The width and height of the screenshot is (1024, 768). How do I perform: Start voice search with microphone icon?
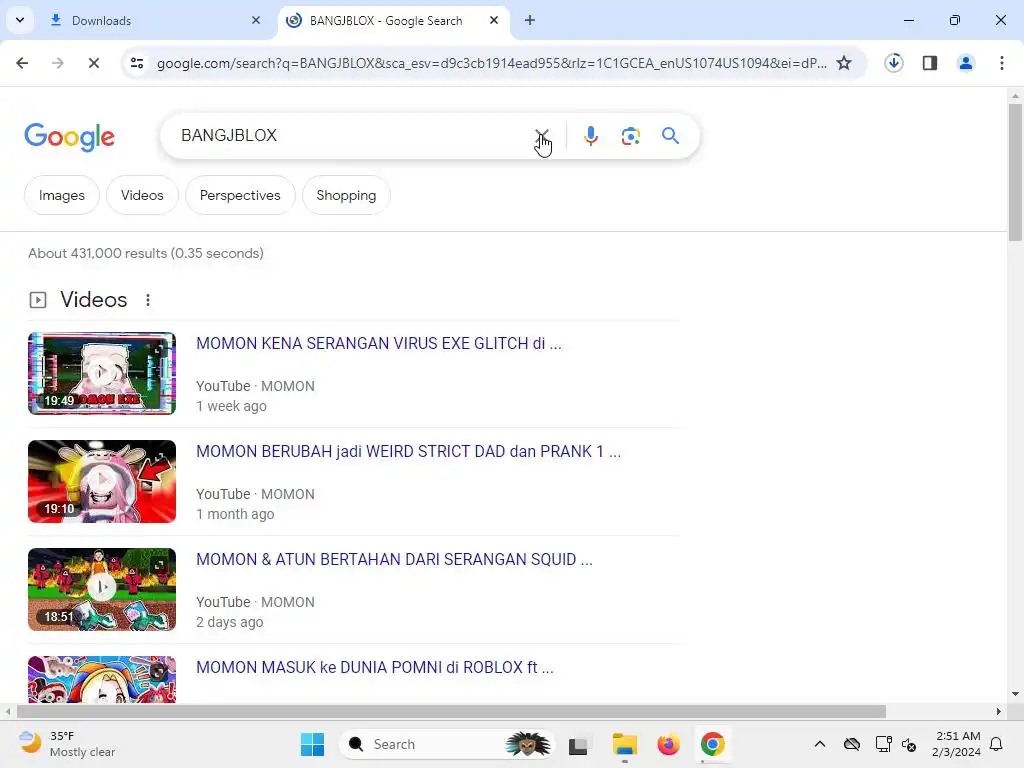coord(590,136)
